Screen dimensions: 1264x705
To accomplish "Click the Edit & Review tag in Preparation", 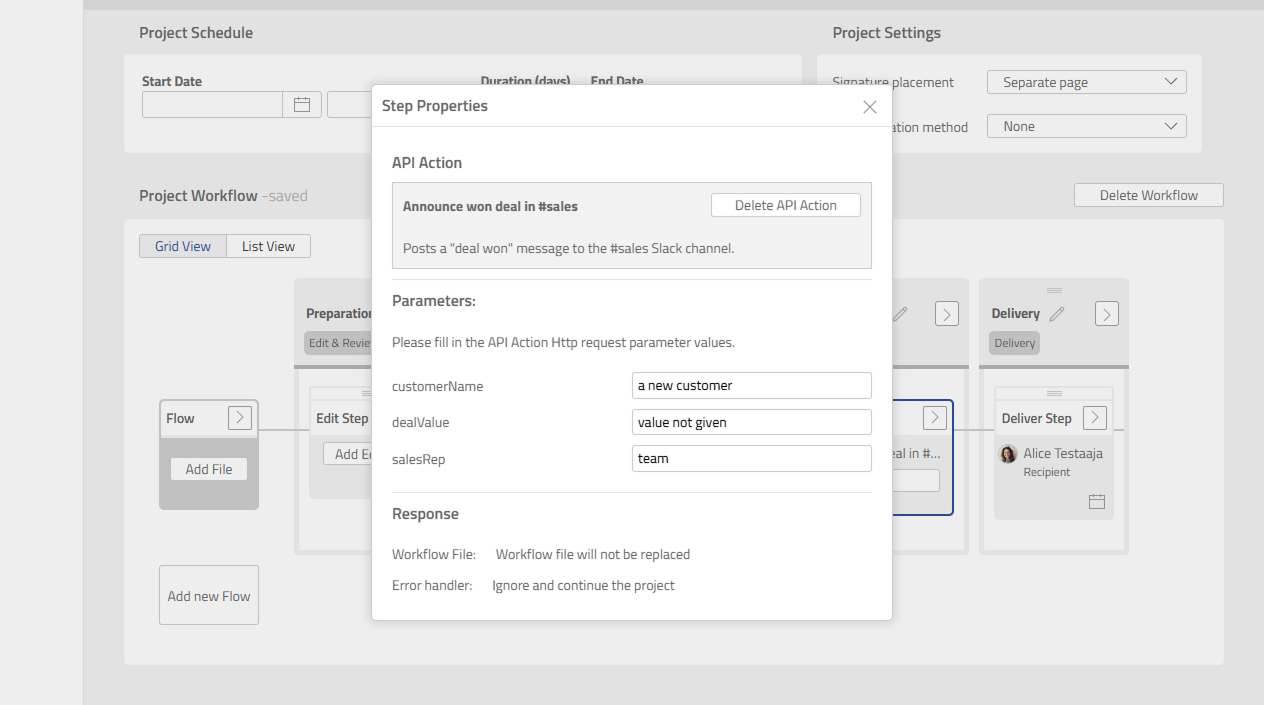I will [x=338, y=343].
